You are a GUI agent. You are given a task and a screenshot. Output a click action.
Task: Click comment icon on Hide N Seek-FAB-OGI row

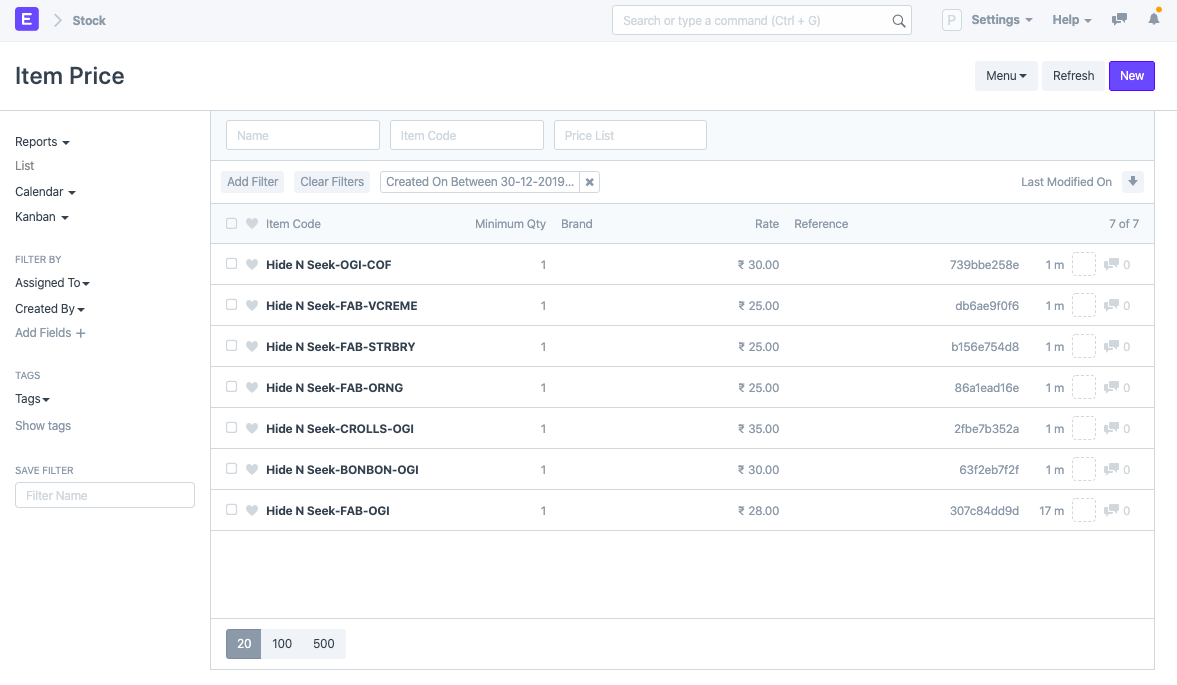[x=1112, y=510]
